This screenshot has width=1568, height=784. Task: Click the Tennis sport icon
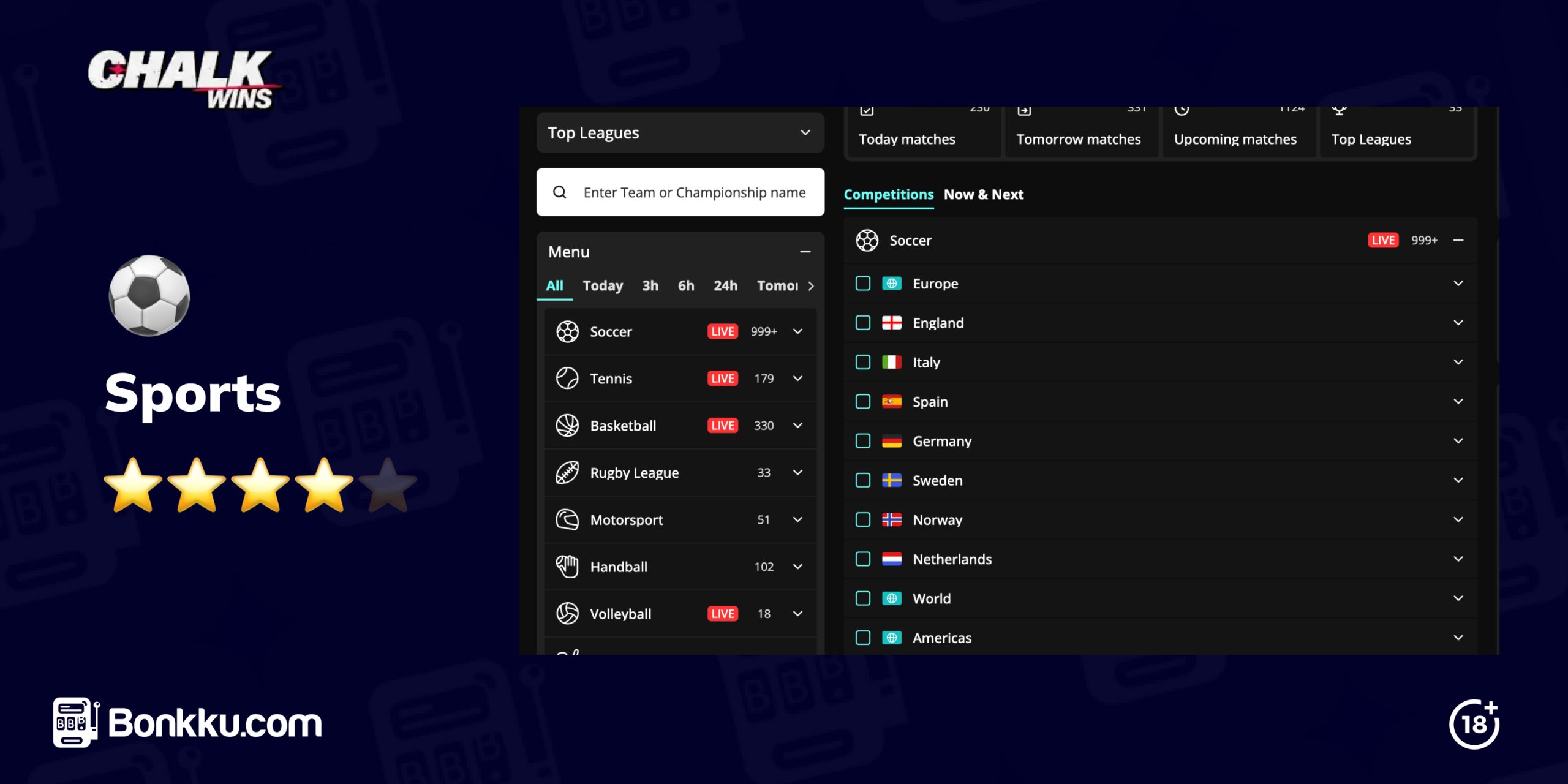566,378
